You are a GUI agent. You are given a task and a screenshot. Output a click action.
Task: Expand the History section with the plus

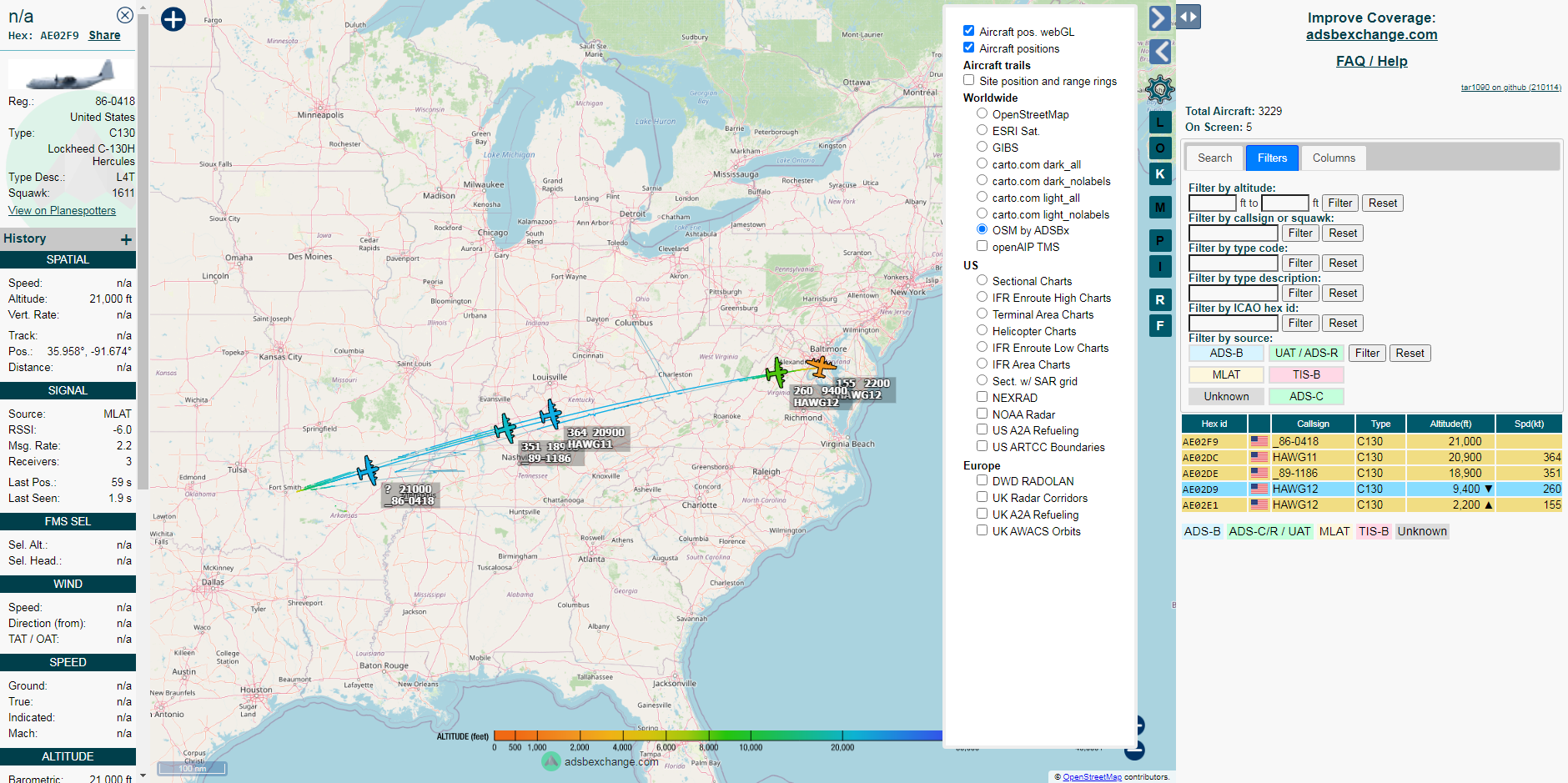[126, 239]
